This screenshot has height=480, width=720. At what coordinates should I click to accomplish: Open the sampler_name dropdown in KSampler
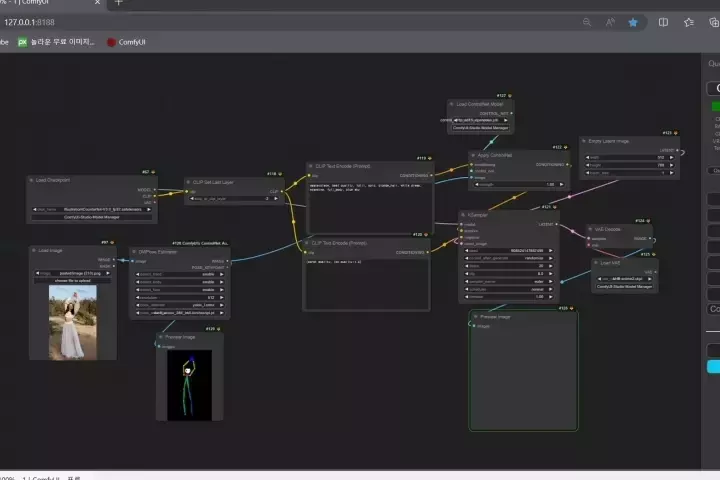(509, 282)
